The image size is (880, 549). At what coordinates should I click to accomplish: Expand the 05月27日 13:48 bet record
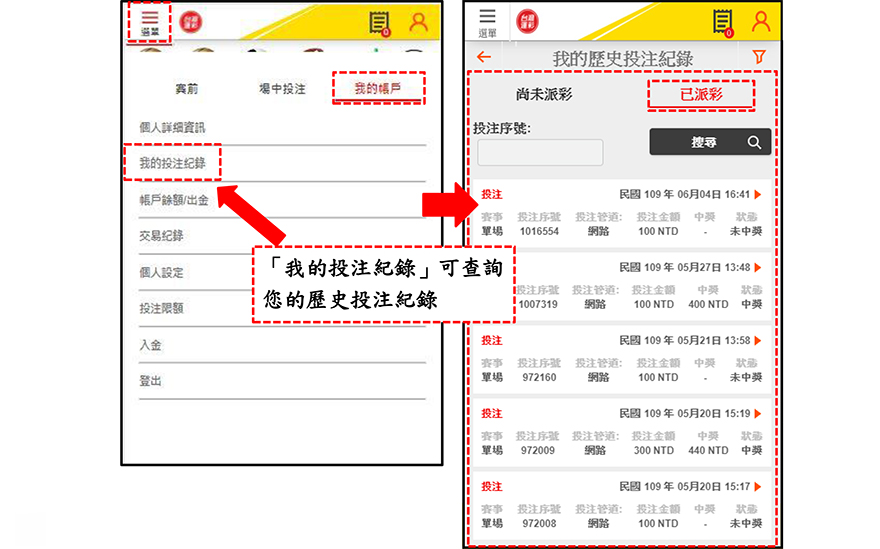757,268
